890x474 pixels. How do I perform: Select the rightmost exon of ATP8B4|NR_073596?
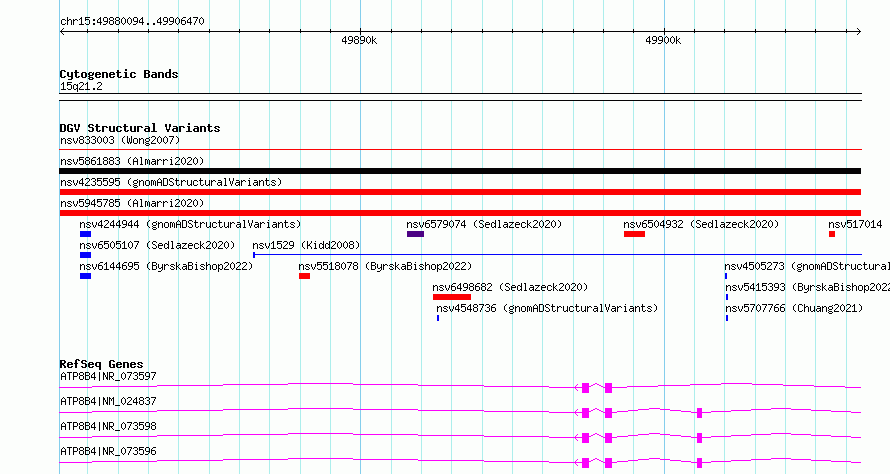[699, 463]
